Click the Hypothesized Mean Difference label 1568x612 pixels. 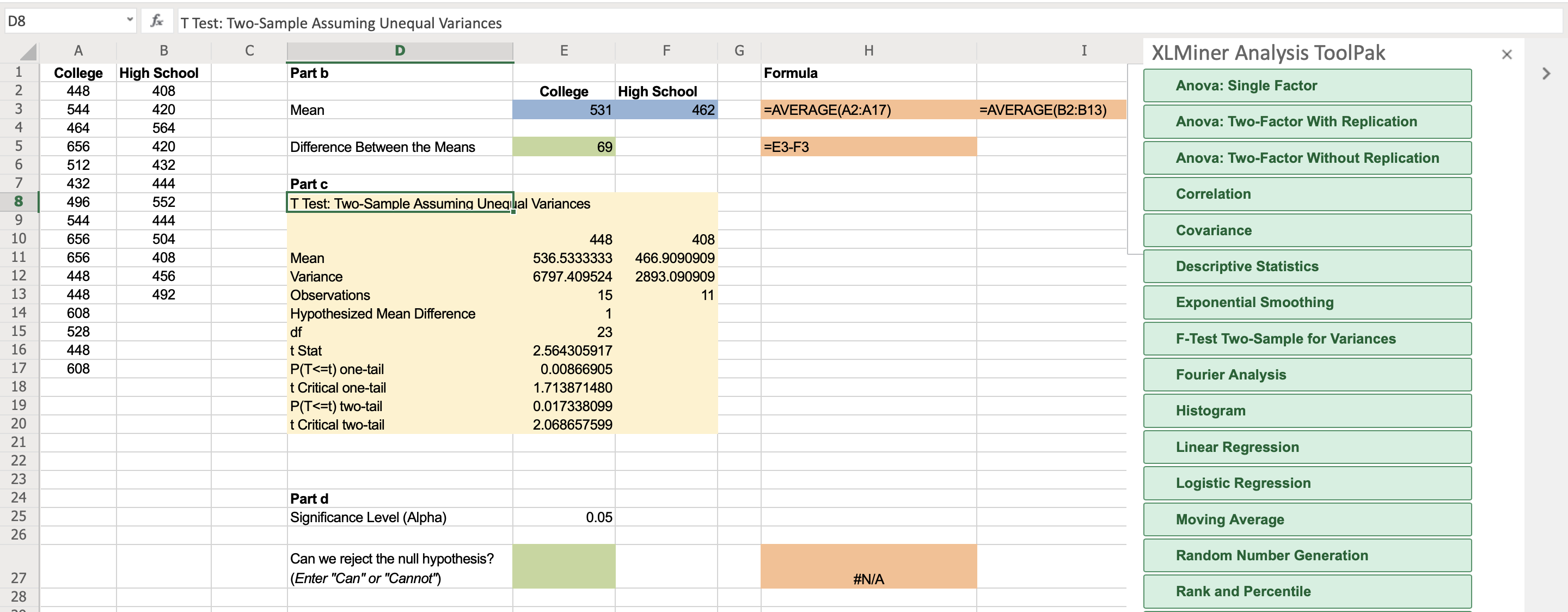click(x=382, y=314)
